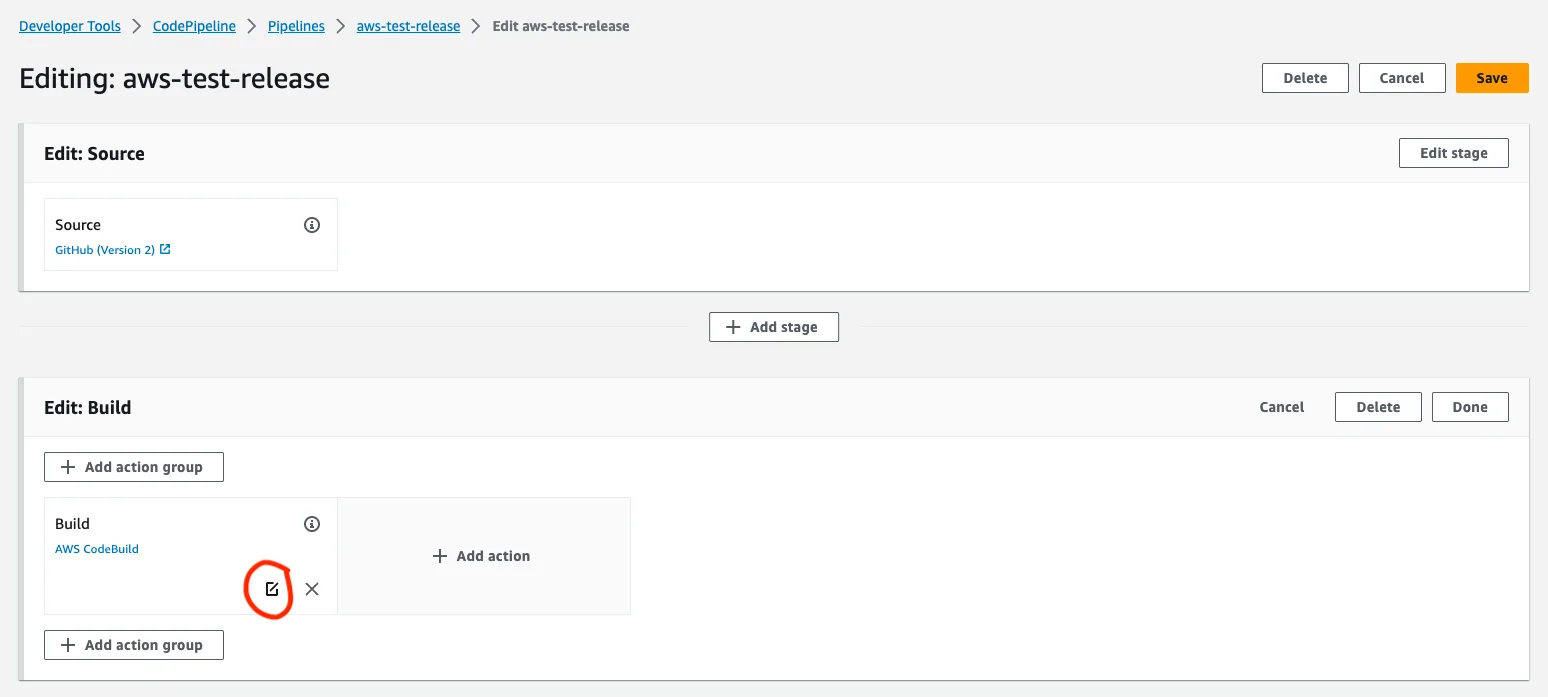1548x697 pixels.
Task: Delete the aws-test-release pipeline
Action: [x=1305, y=78]
